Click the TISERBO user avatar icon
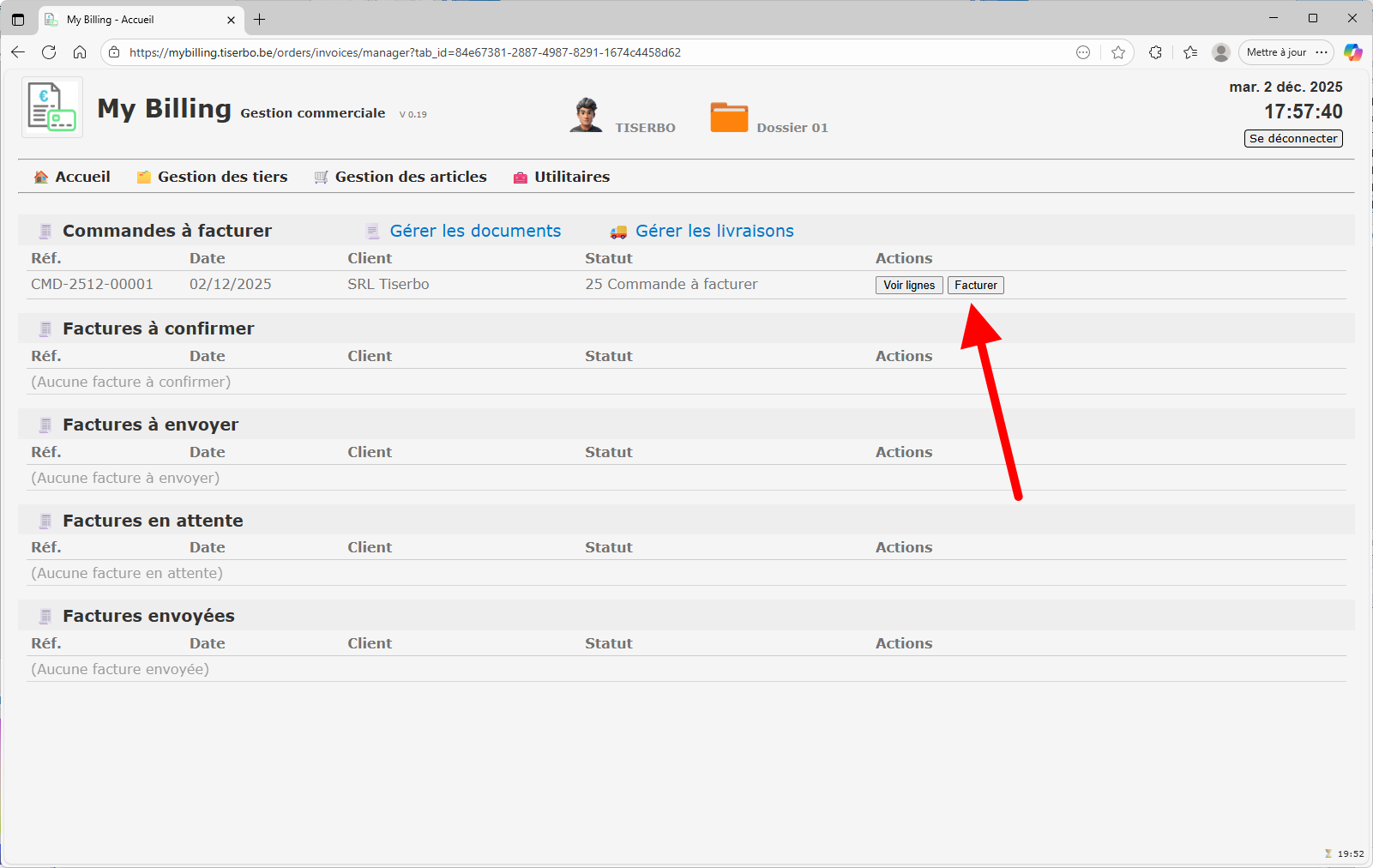This screenshot has height=868, width=1373. click(586, 115)
